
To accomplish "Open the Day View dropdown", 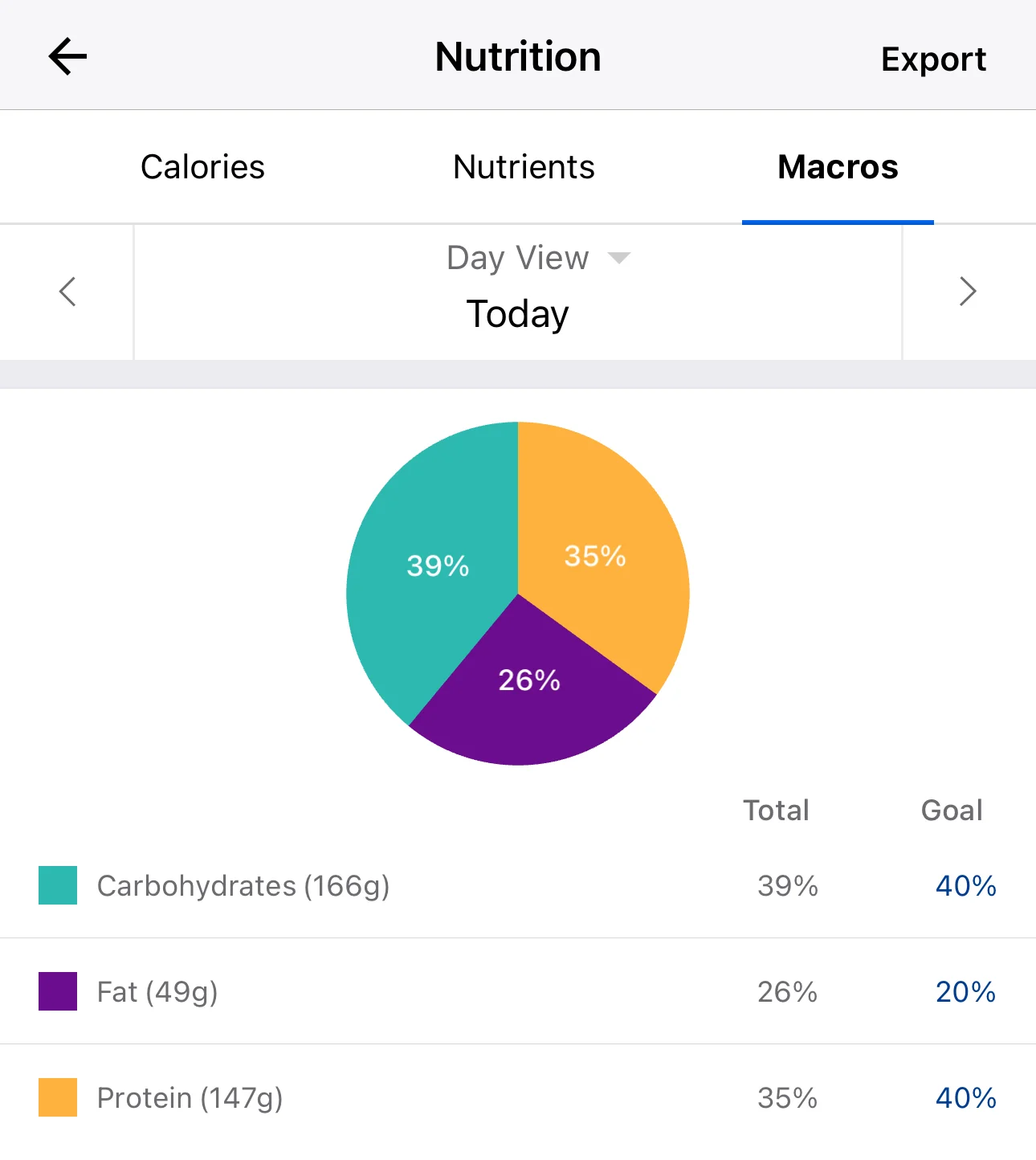I will click(x=518, y=259).
